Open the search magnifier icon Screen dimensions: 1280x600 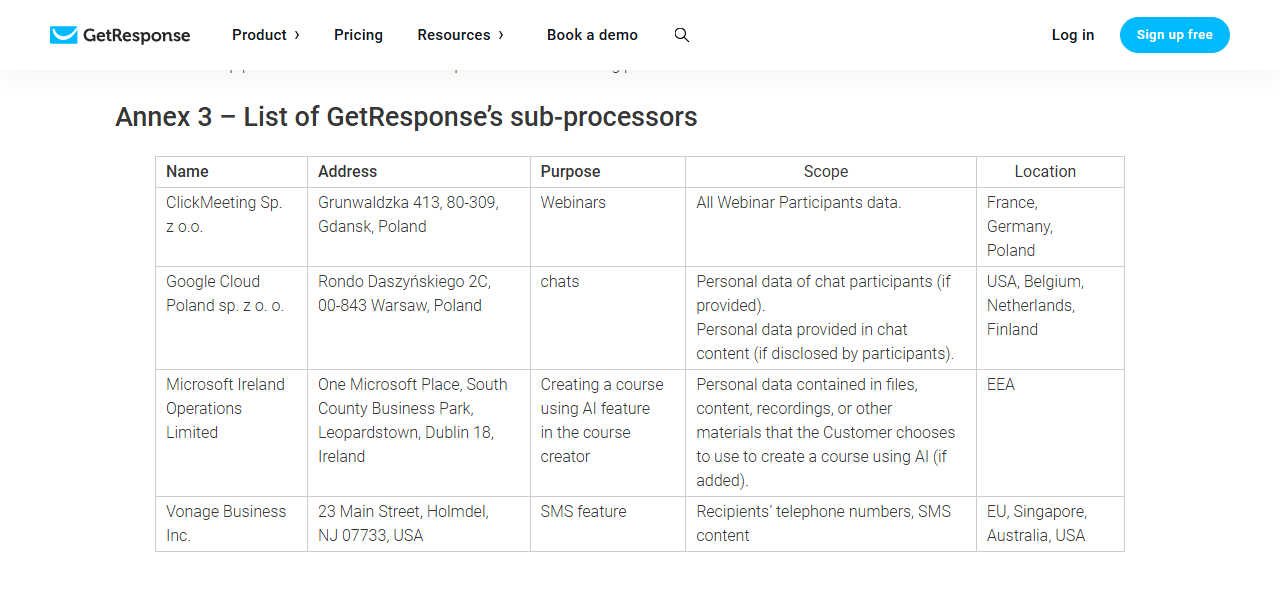(x=682, y=35)
